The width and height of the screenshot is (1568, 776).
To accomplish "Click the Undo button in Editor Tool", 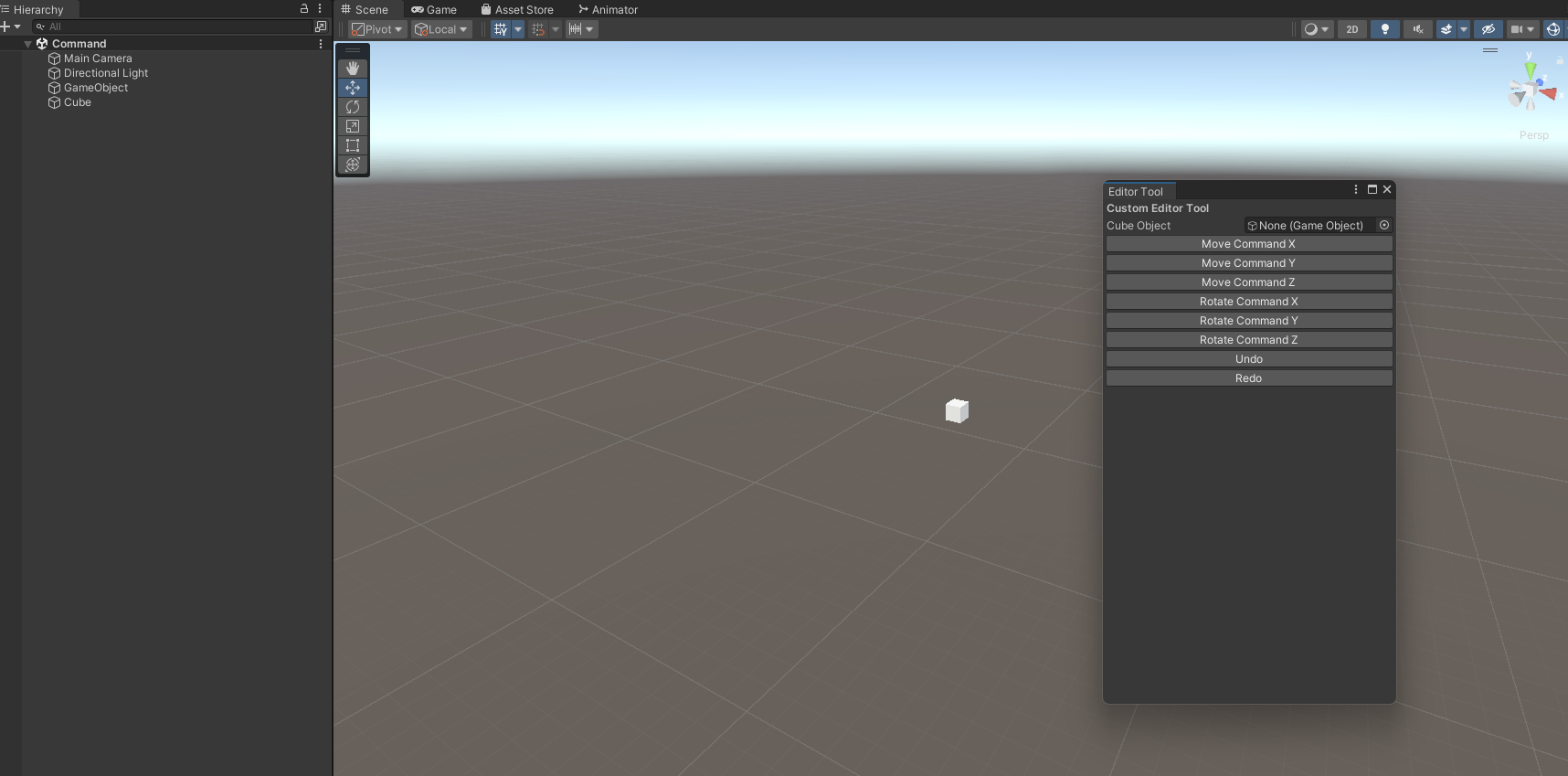I will tap(1249, 359).
